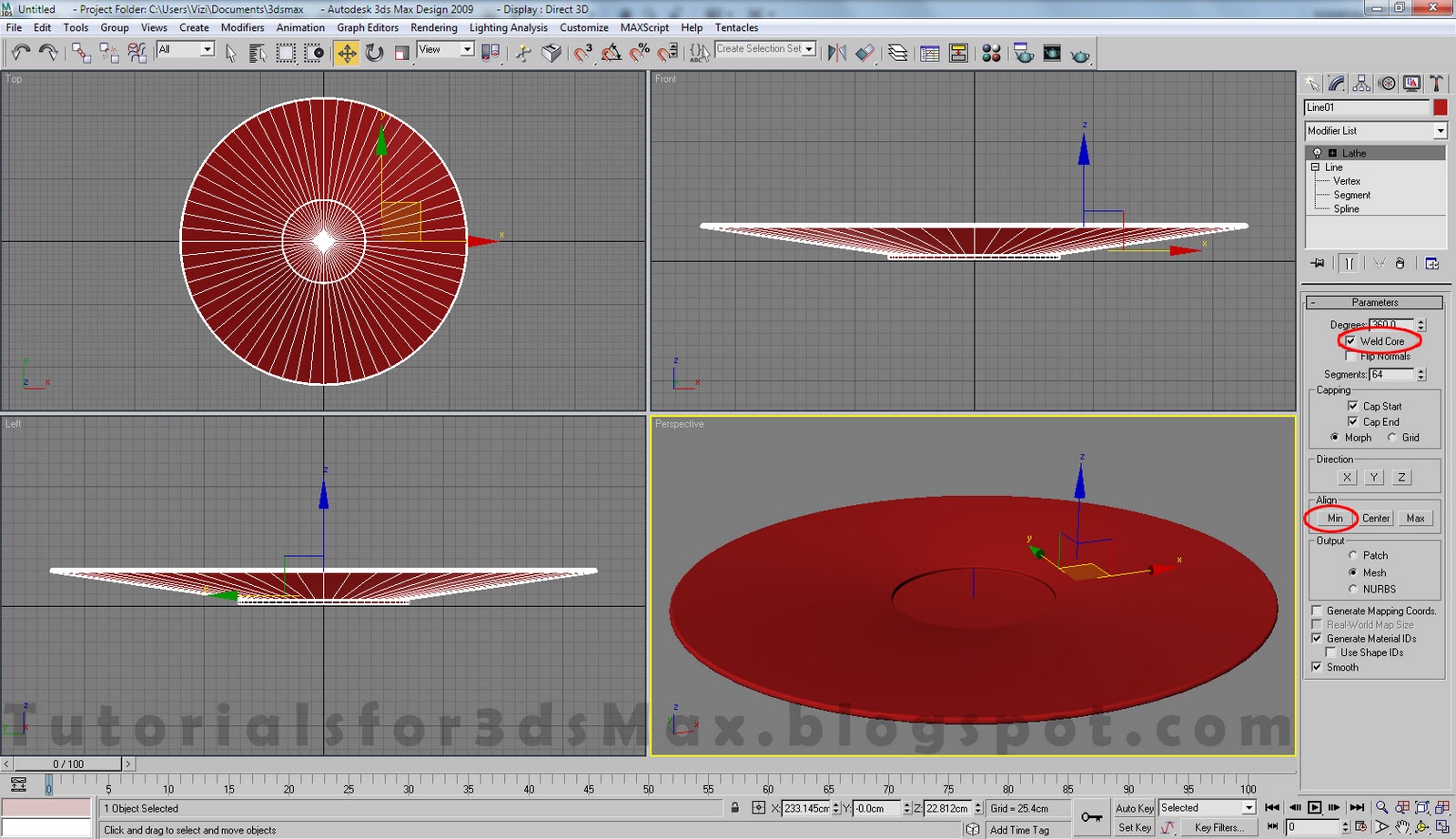1456x839 pixels.
Task: Open the Material Editor spheres icon
Action: click(x=991, y=53)
